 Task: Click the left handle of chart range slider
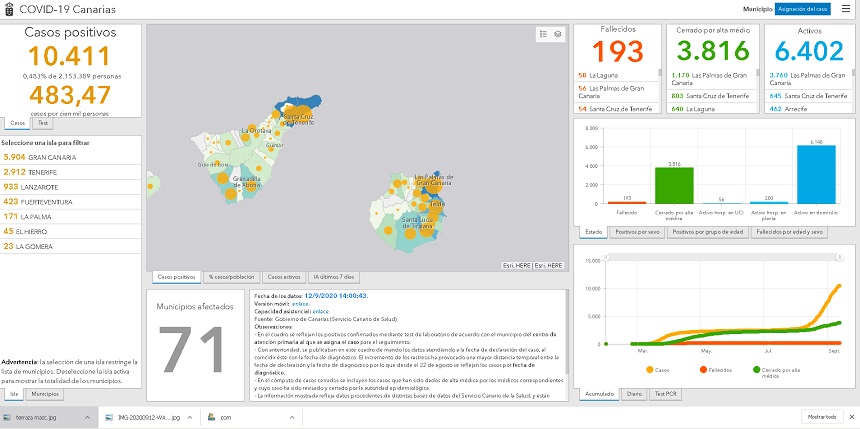[604, 255]
